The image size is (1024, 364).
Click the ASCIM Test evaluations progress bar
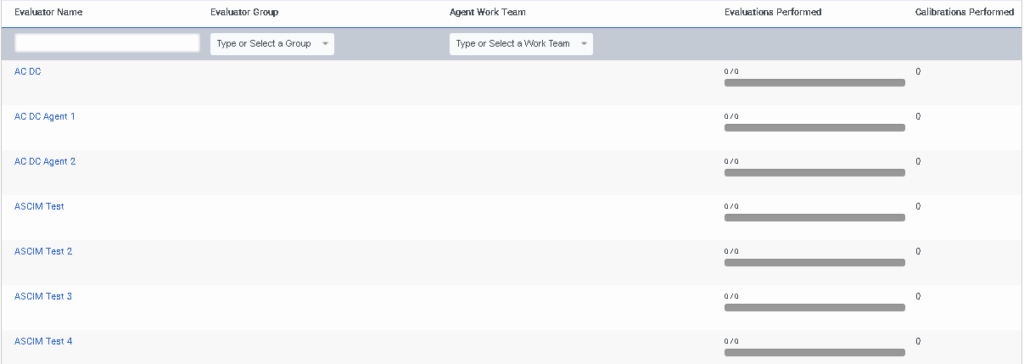click(814, 218)
